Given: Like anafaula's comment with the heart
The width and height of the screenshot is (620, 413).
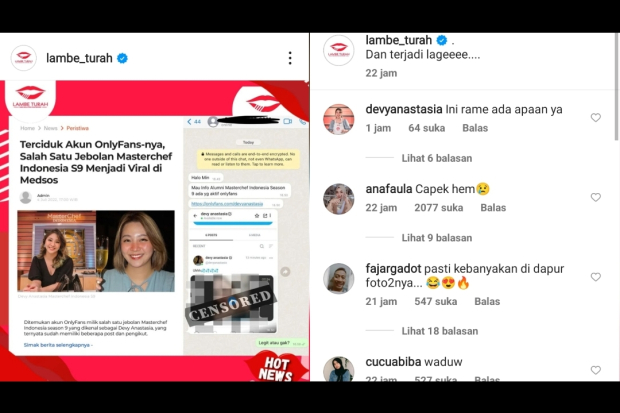Looking at the screenshot, I should tap(595, 197).
